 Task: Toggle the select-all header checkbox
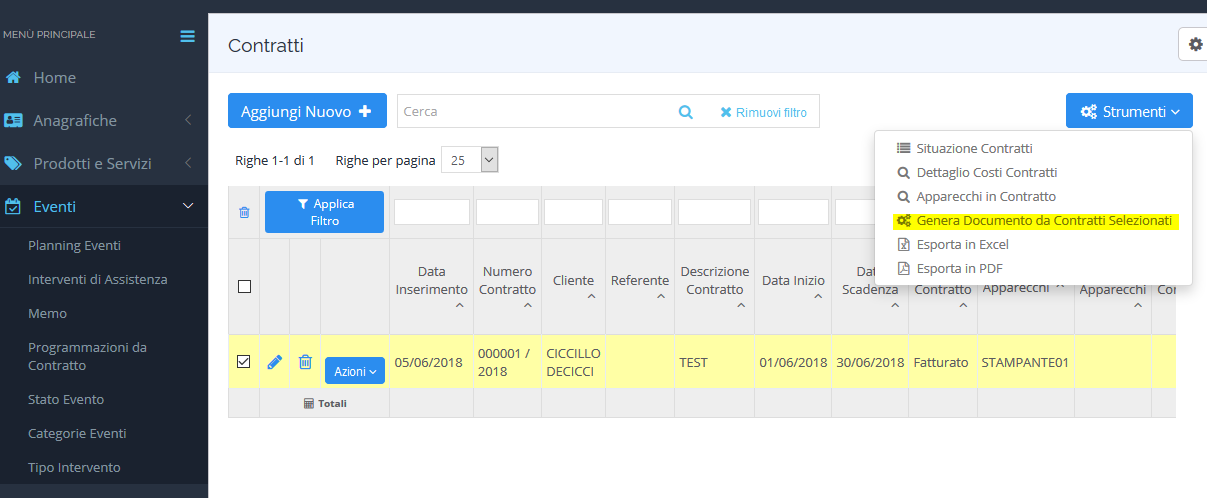[244, 287]
